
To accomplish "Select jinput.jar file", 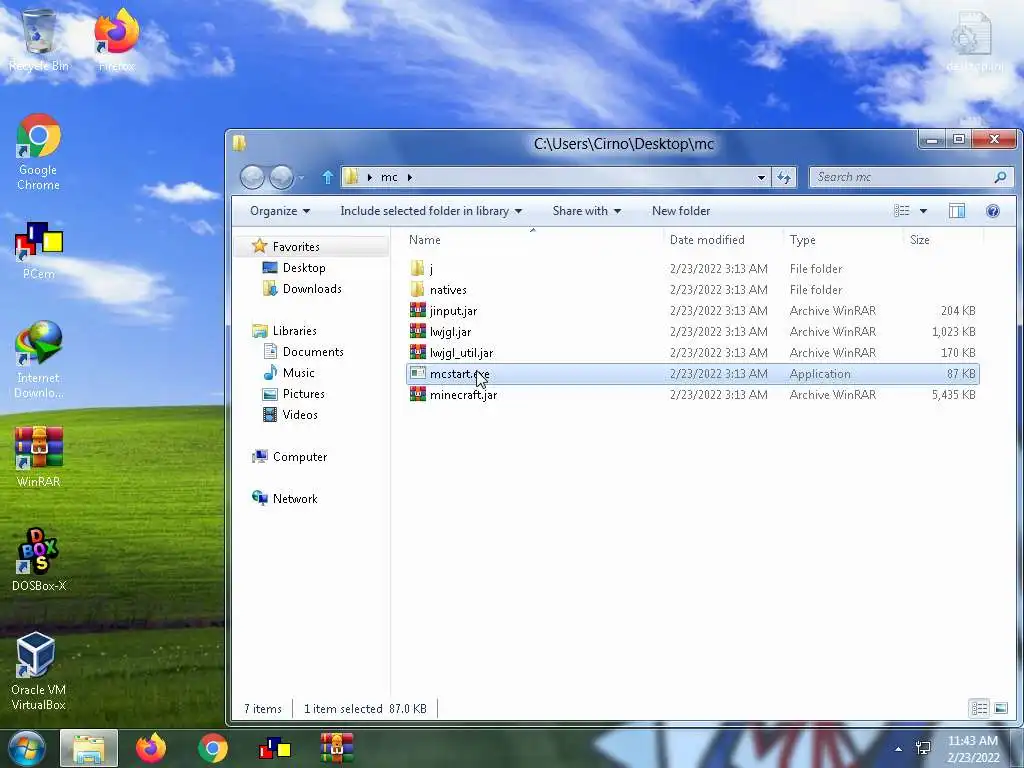I will [x=692, y=310].
